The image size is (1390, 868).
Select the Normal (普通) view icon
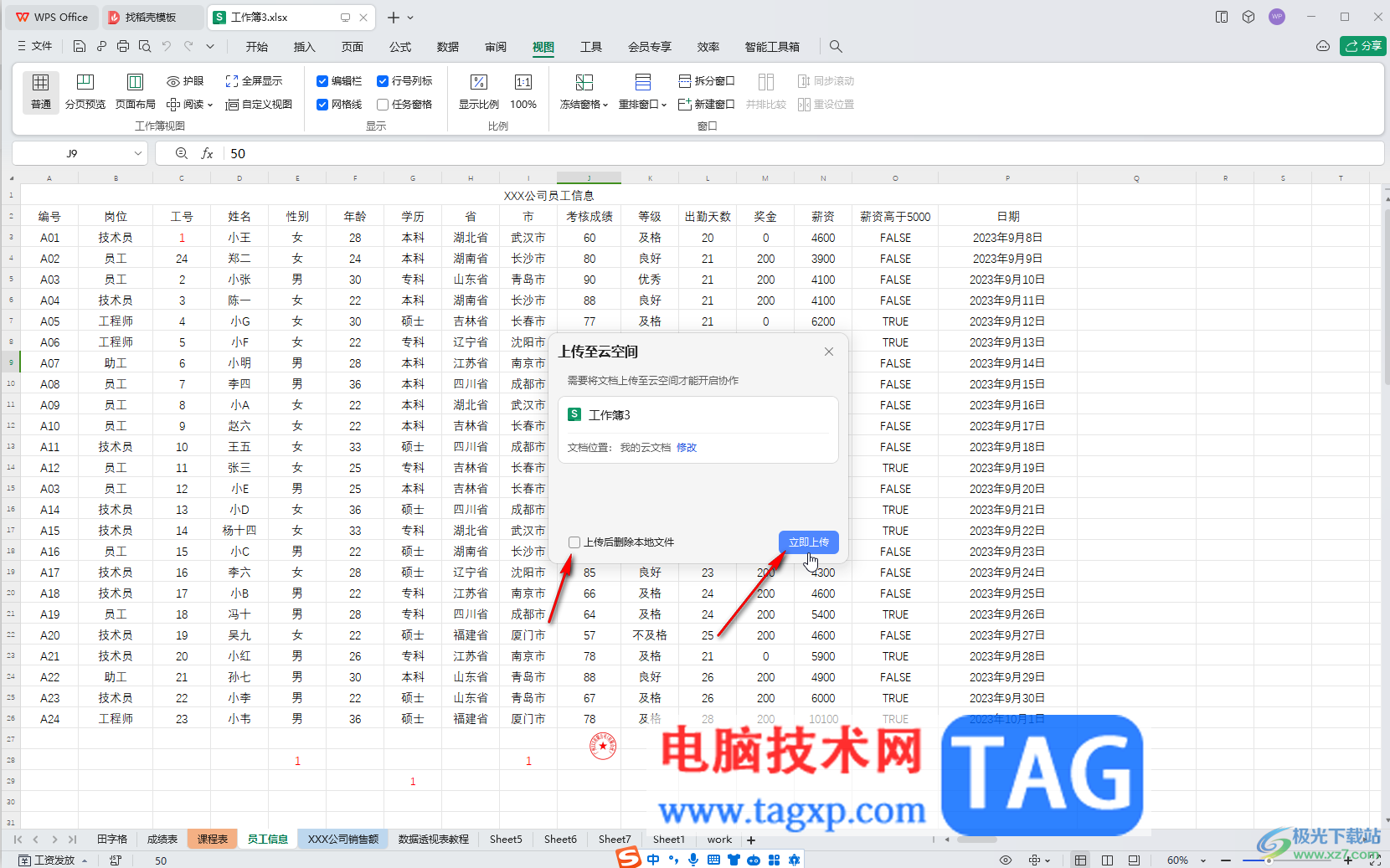tap(40, 91)
